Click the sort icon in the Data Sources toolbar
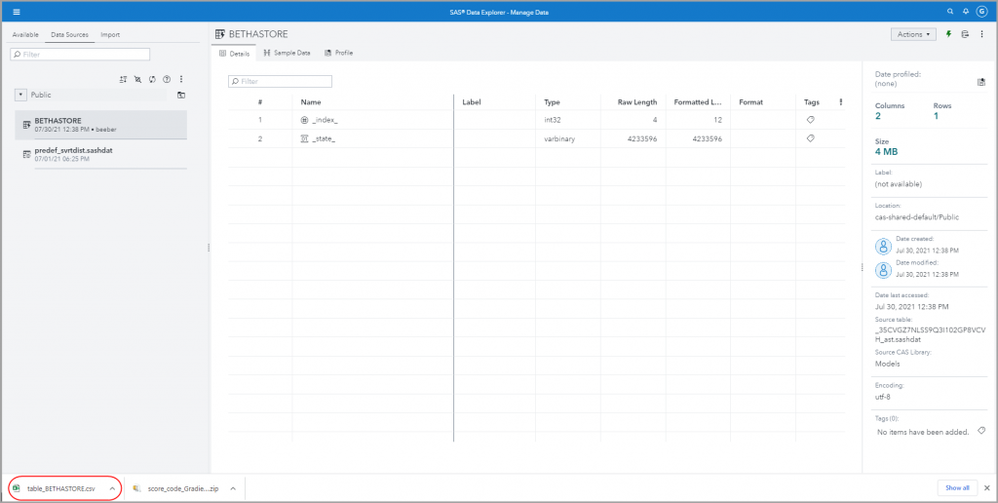The width and height of the screenshot is (998, 503). click(123, 80)
